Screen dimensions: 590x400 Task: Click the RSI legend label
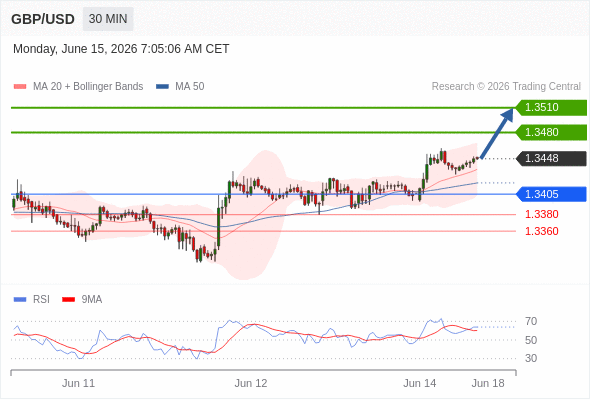click(x=41, y=300)
